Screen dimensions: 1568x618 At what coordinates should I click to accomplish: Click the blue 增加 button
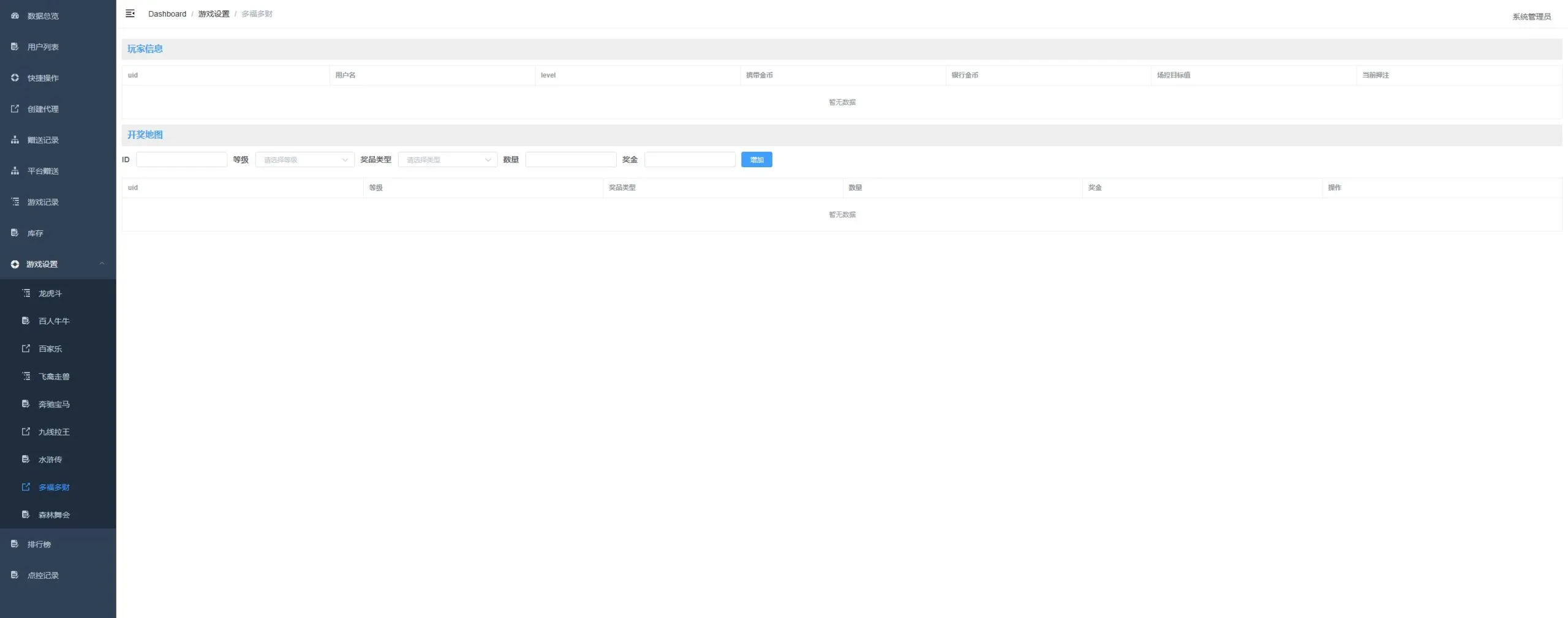pyautogui.click(x=756, y=160)
